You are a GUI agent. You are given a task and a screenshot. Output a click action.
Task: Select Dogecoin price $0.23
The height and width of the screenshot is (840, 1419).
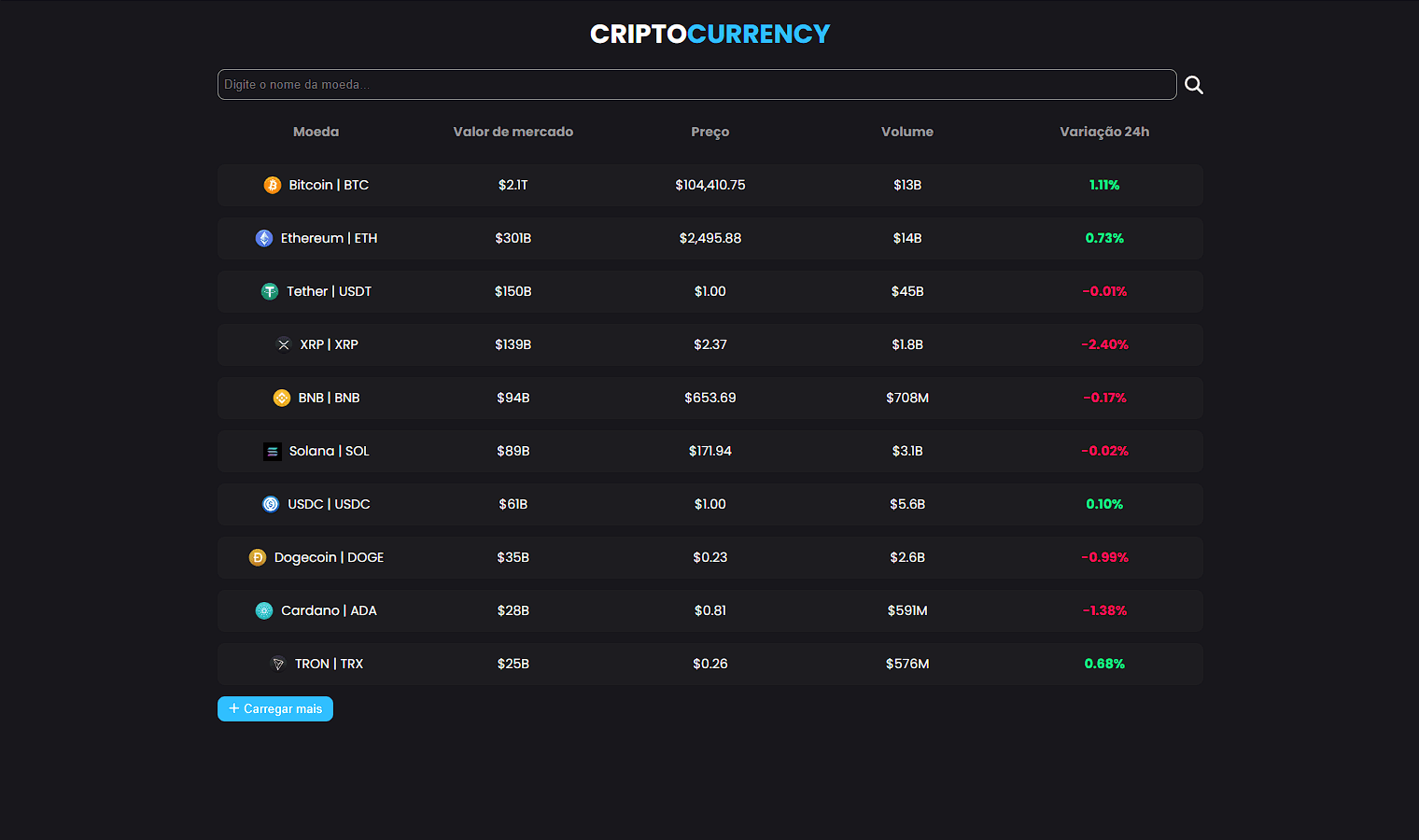pos(710,557)
